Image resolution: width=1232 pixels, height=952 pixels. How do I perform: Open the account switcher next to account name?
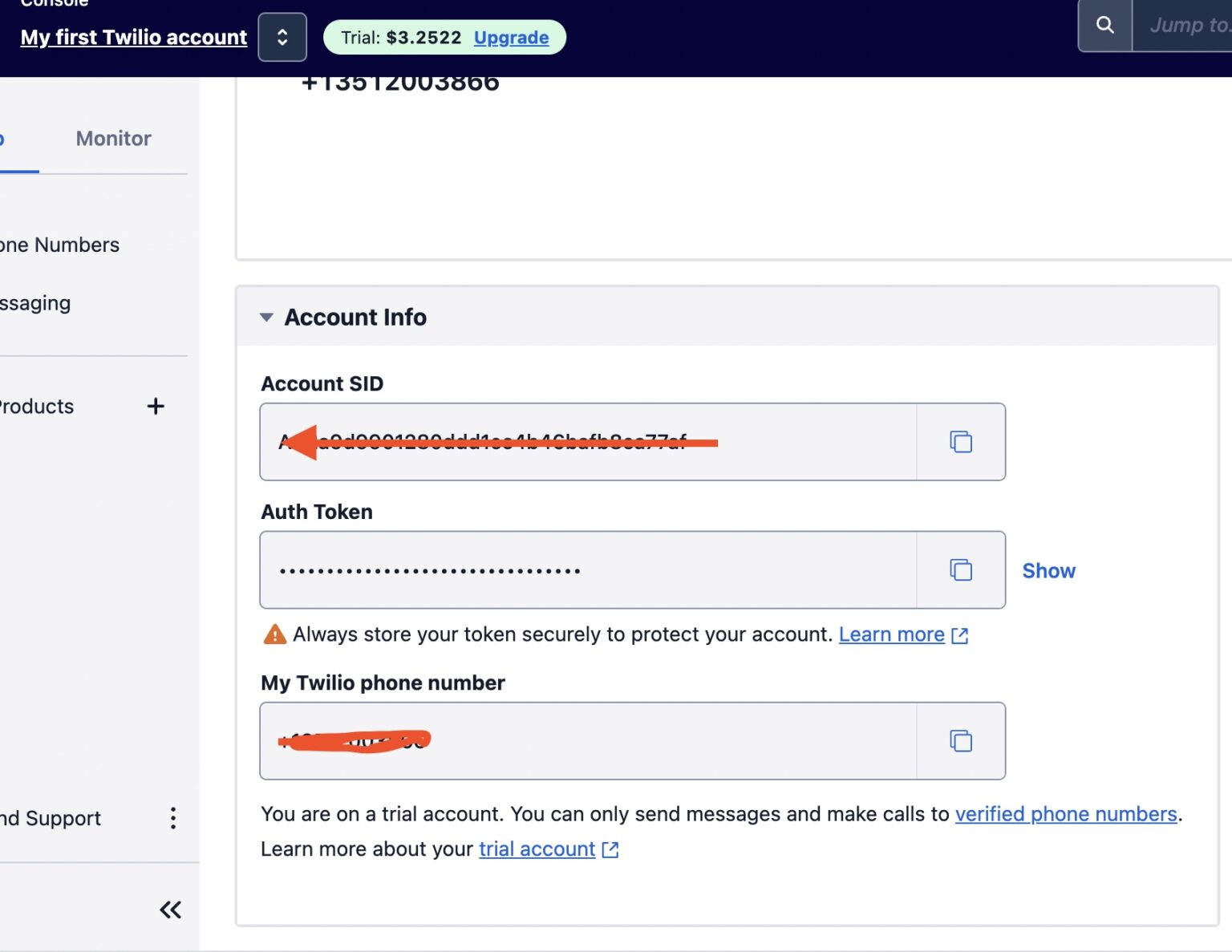[x=282, y=37]
